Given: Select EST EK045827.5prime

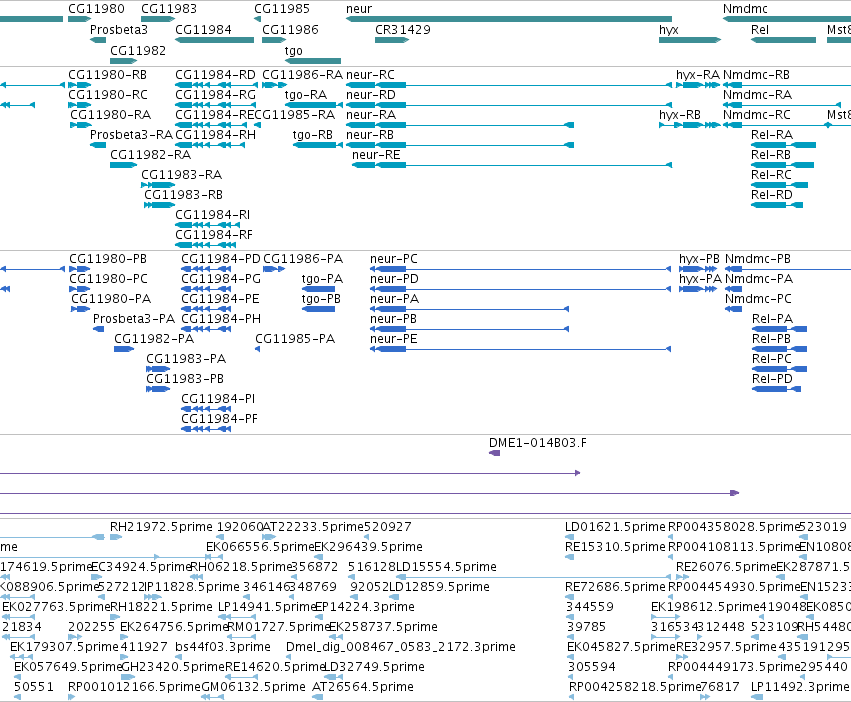Looking at the screenshot, I should 621,647.
